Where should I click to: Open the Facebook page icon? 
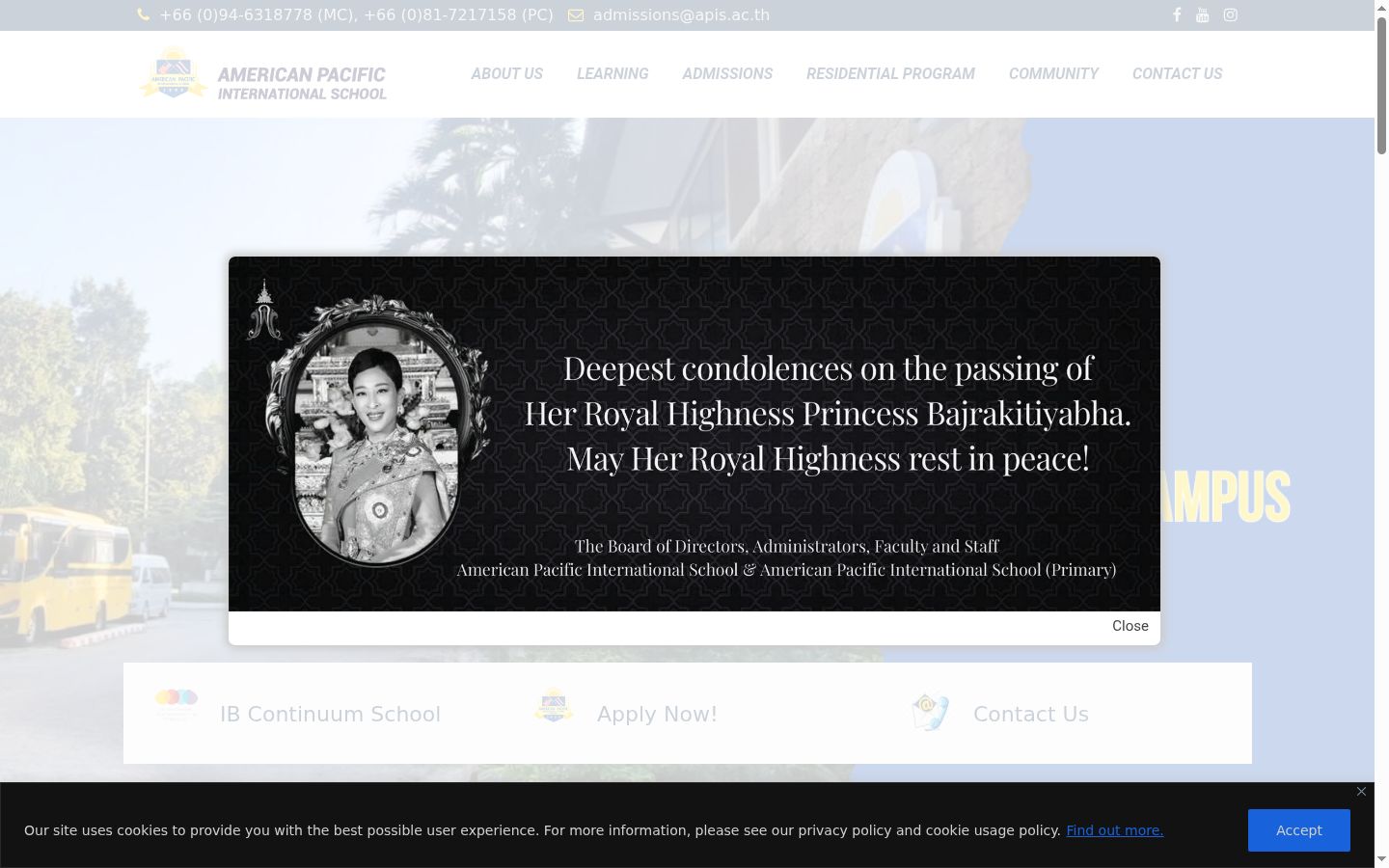pos(1177,15)
